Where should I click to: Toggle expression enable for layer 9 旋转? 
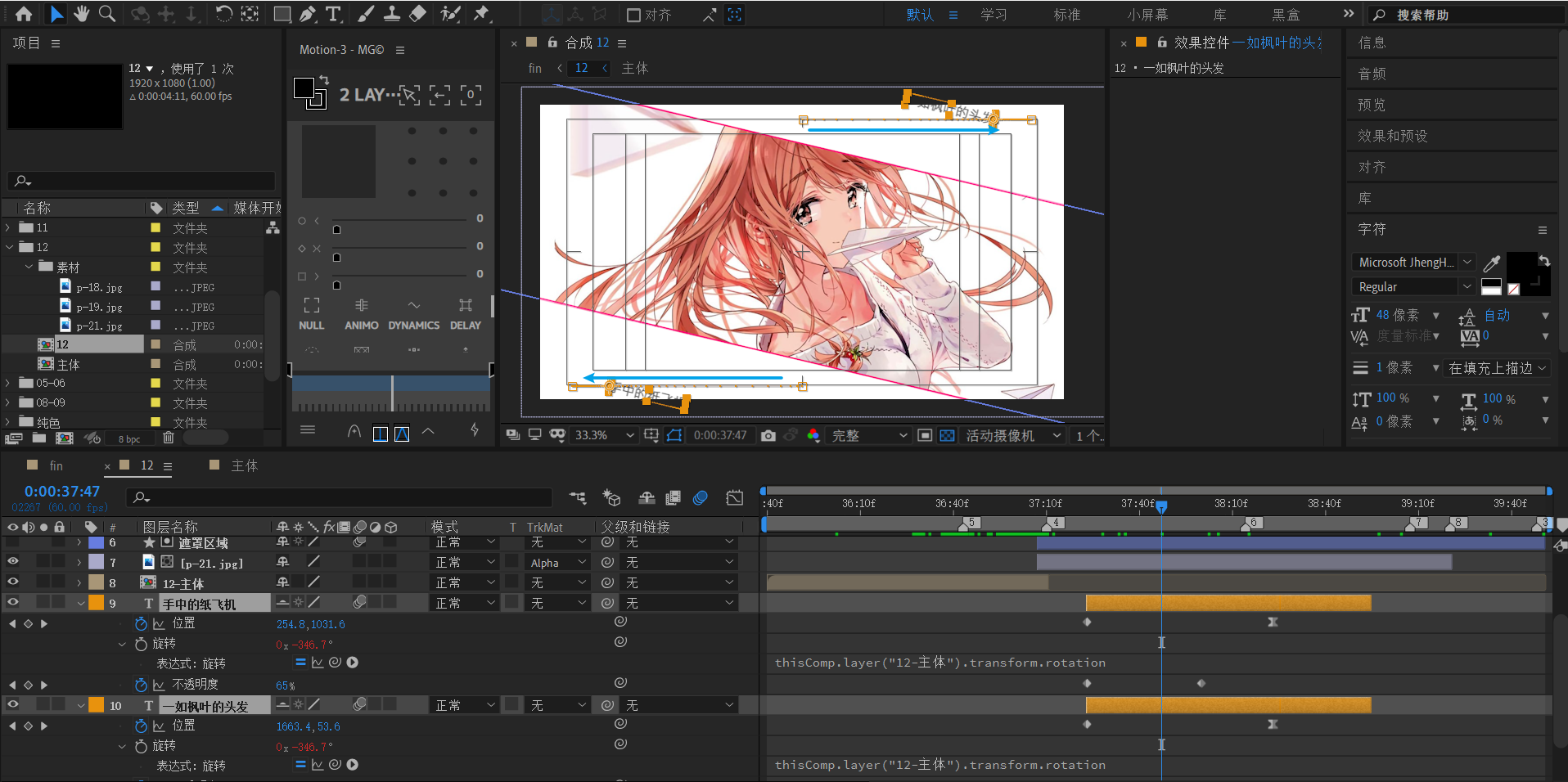point(300,663)
